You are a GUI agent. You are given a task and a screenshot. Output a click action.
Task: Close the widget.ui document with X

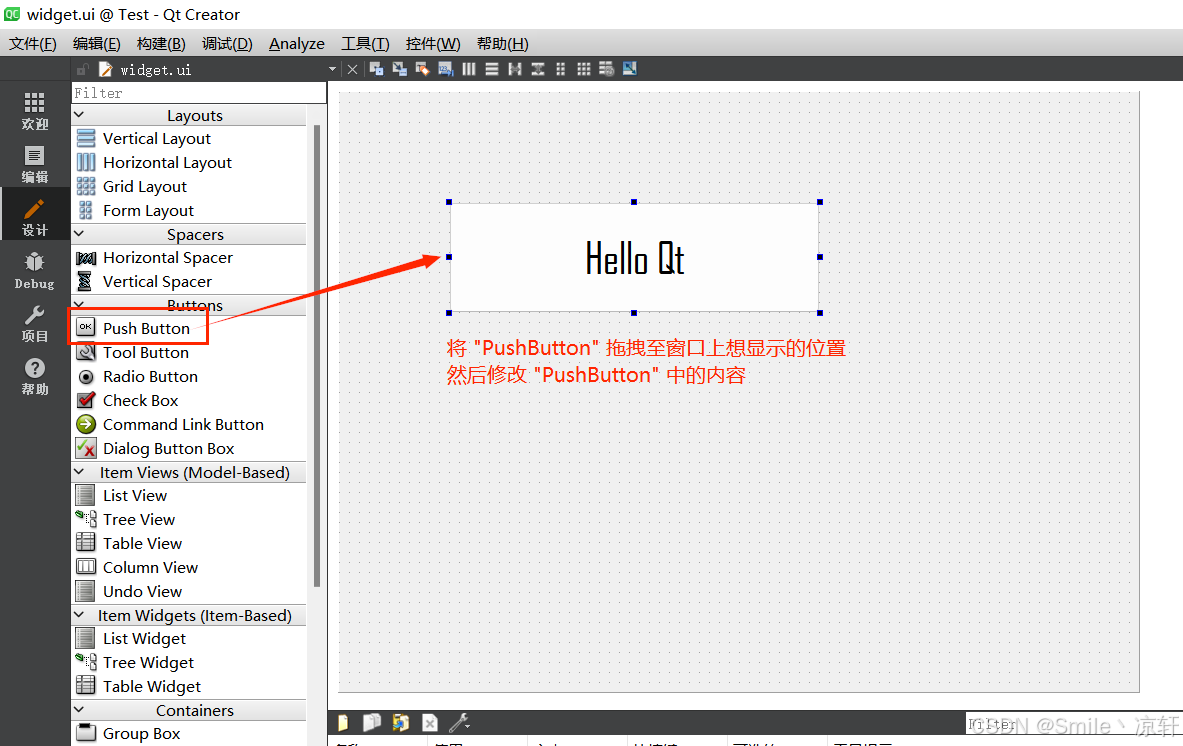352,69
